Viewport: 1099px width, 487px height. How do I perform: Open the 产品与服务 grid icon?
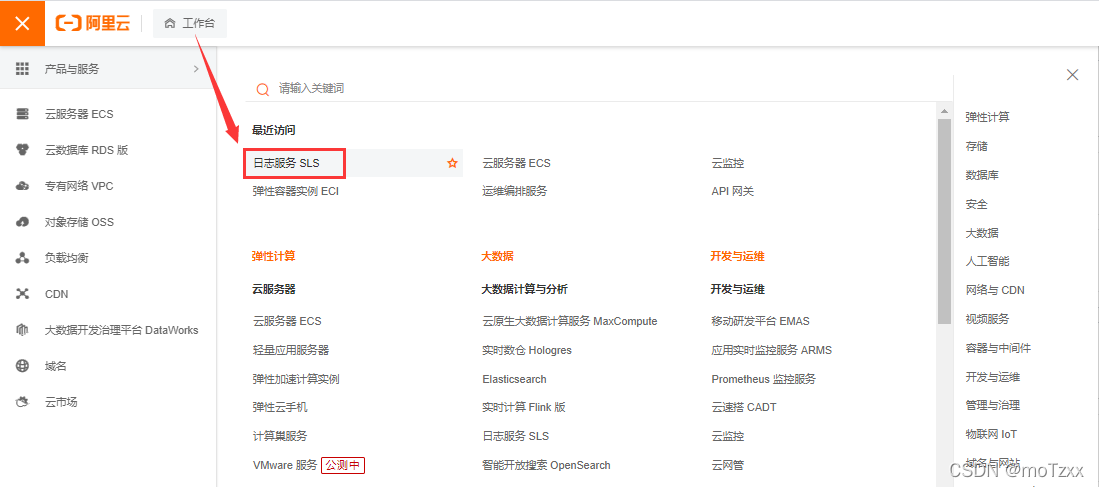[22, 69]
